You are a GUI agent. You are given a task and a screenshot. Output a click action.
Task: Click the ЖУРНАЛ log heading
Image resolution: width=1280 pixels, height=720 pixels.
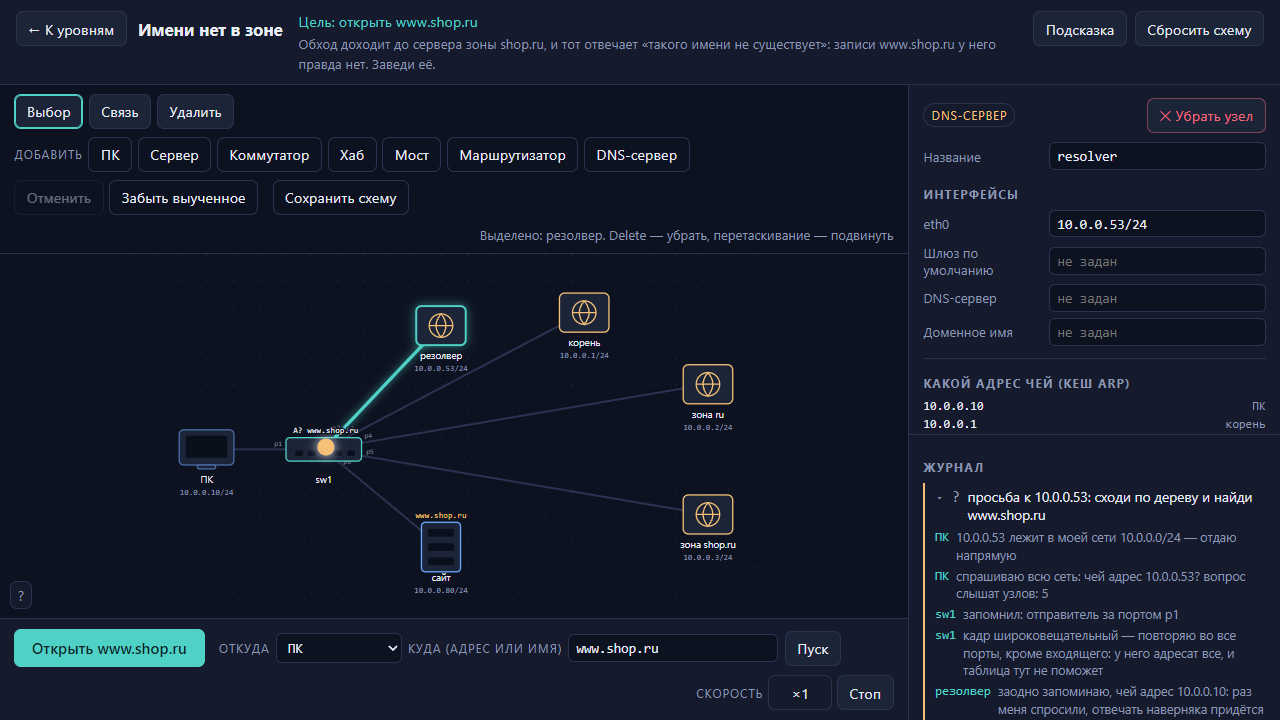[953, 467]
